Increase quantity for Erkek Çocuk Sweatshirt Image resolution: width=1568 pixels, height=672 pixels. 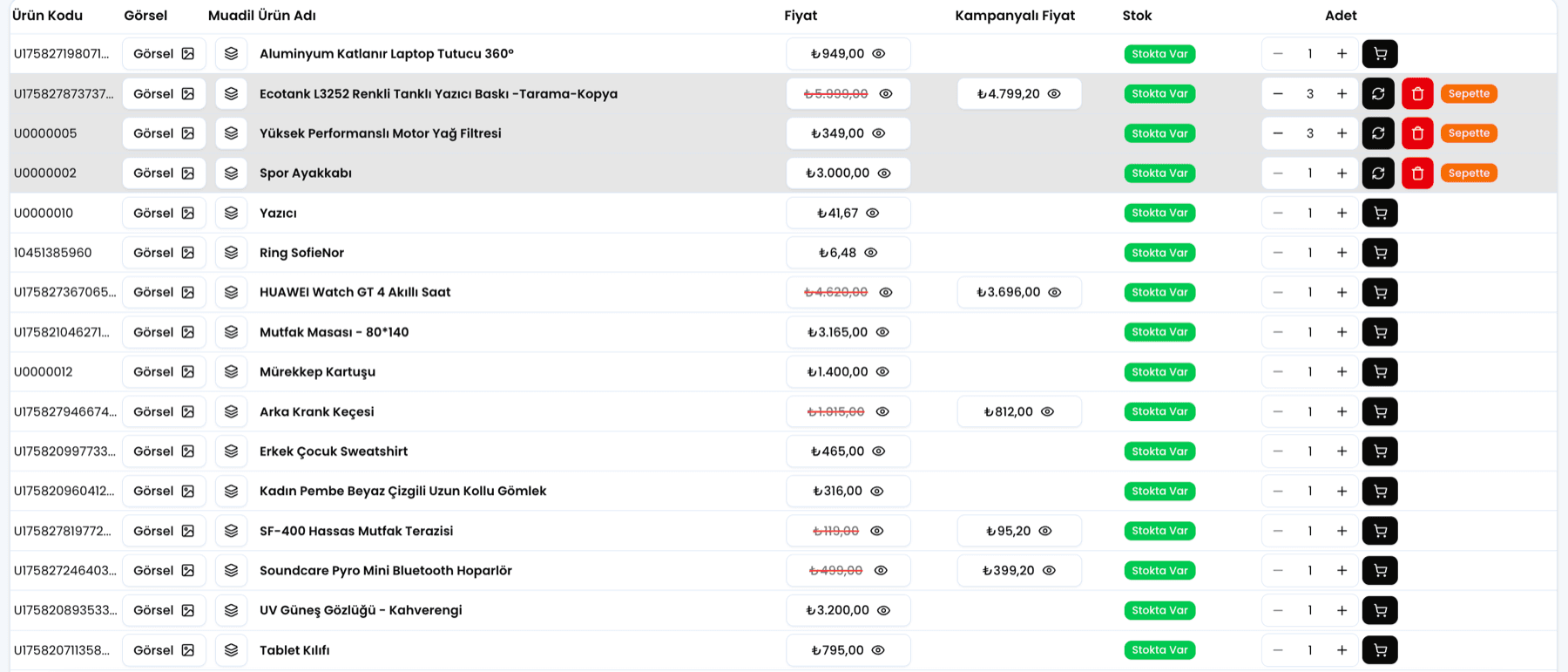pyautogui.click(x=1342, y=451)
